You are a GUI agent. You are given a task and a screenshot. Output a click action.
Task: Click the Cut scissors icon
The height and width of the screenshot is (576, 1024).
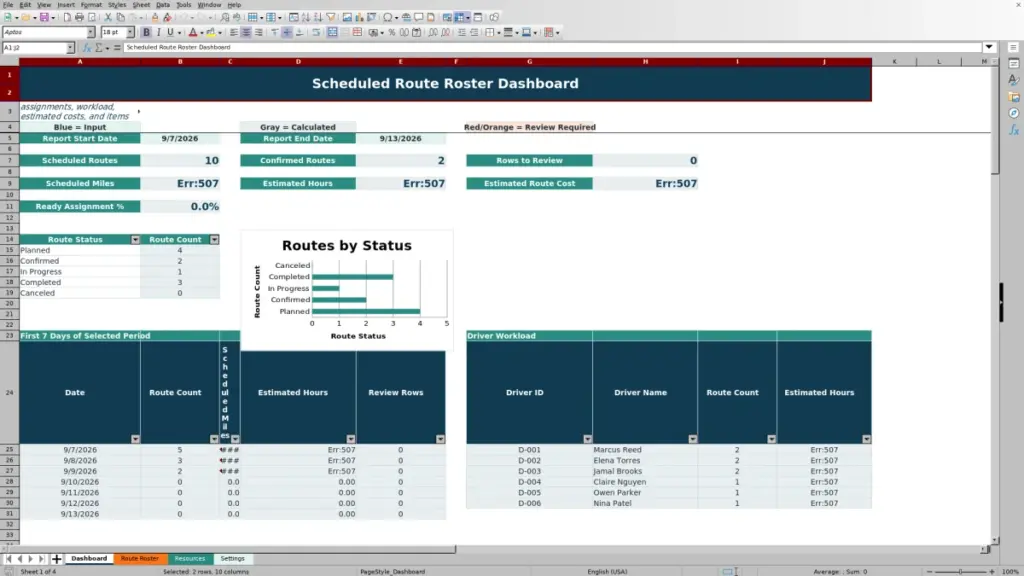click(x=108, y=17)
